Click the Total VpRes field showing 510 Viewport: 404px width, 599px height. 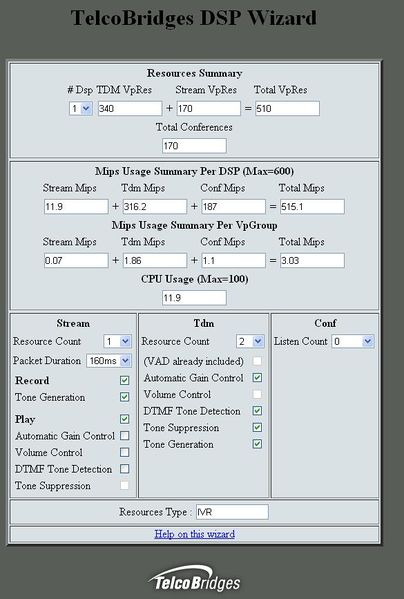(288, 108)
